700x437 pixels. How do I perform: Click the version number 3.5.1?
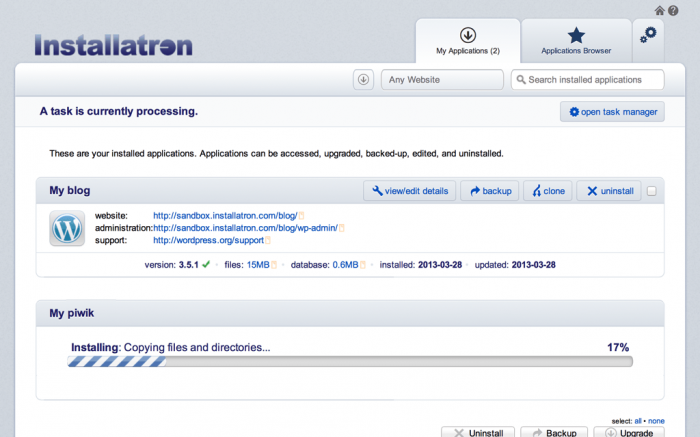pyautogui.click(x=189, y=265)
